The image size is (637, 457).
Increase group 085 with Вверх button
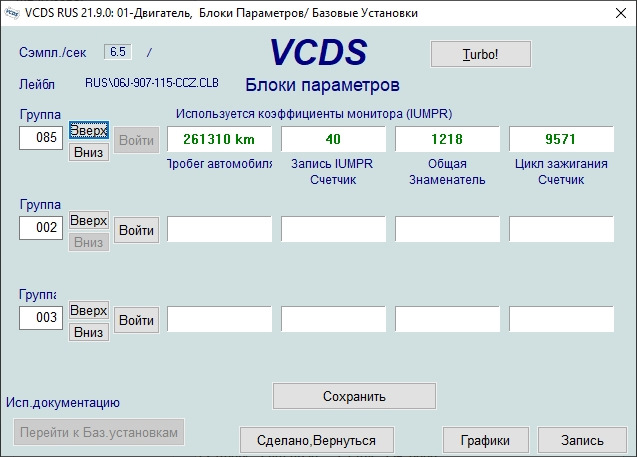tap(89, 130)
